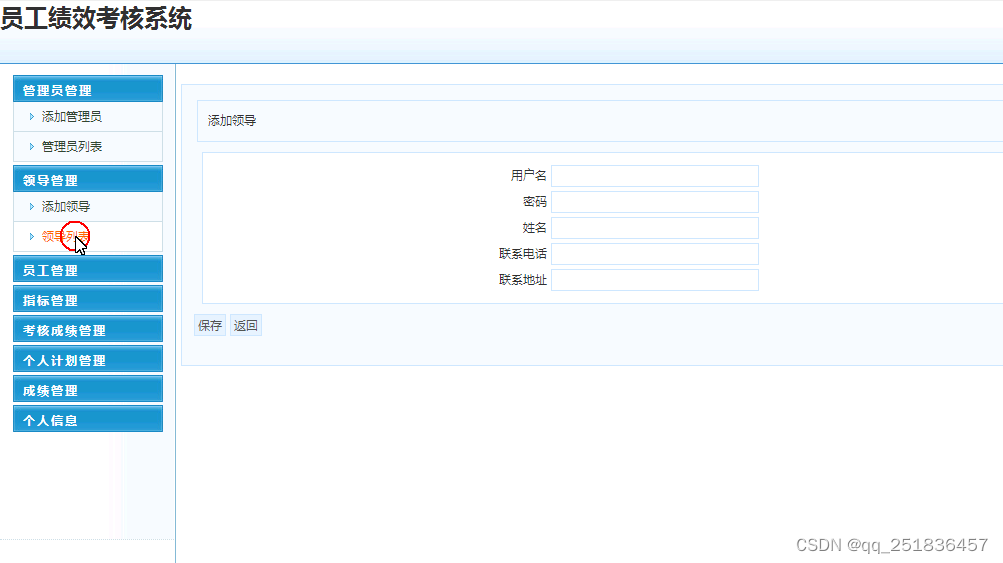Viewport: 1003px width, 563px height.
Task: Focus the 联系电话 input field
Action: [x=655, y=254]
